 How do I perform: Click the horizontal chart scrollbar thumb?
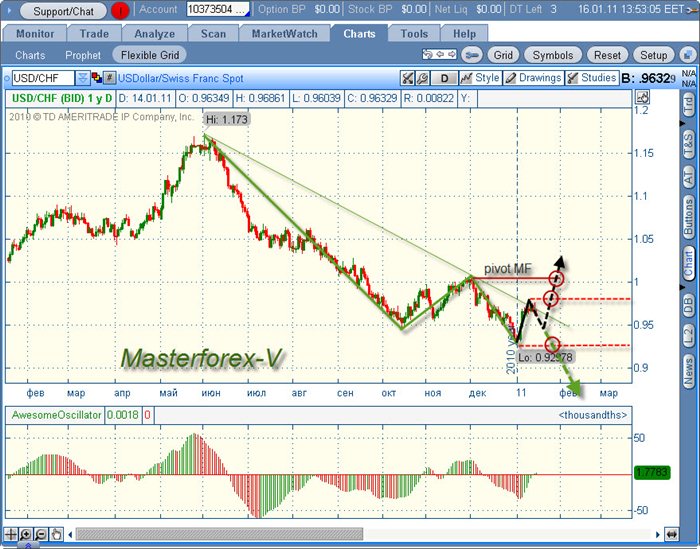[219, 534]
